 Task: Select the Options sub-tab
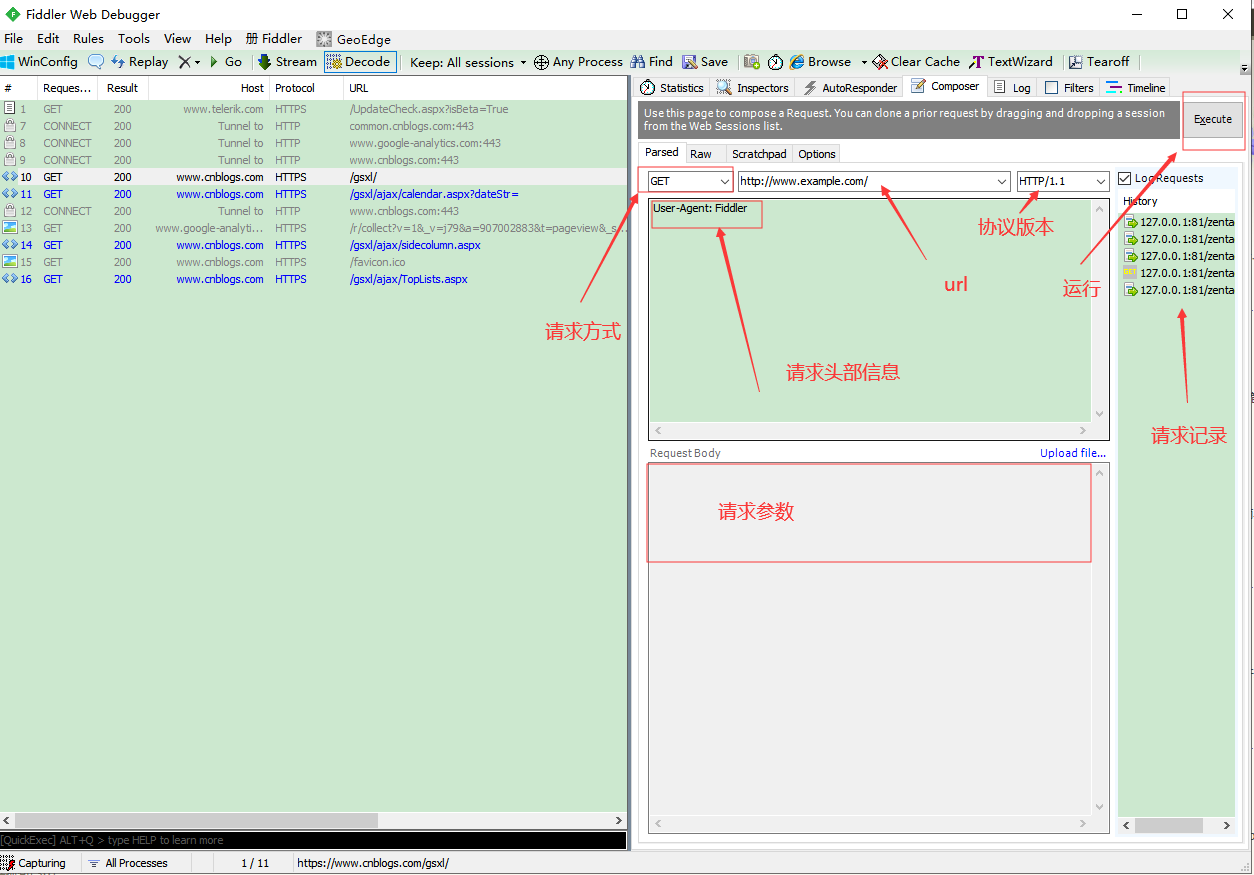(817, 153)
